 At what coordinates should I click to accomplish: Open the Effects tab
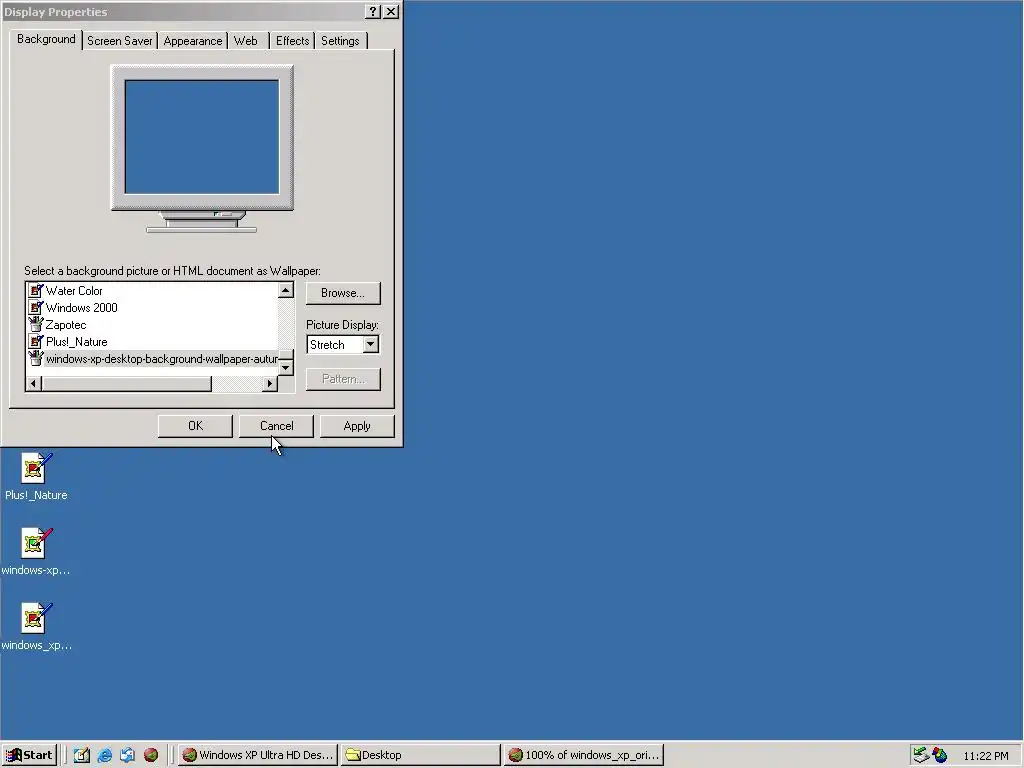tap(292, 40)
